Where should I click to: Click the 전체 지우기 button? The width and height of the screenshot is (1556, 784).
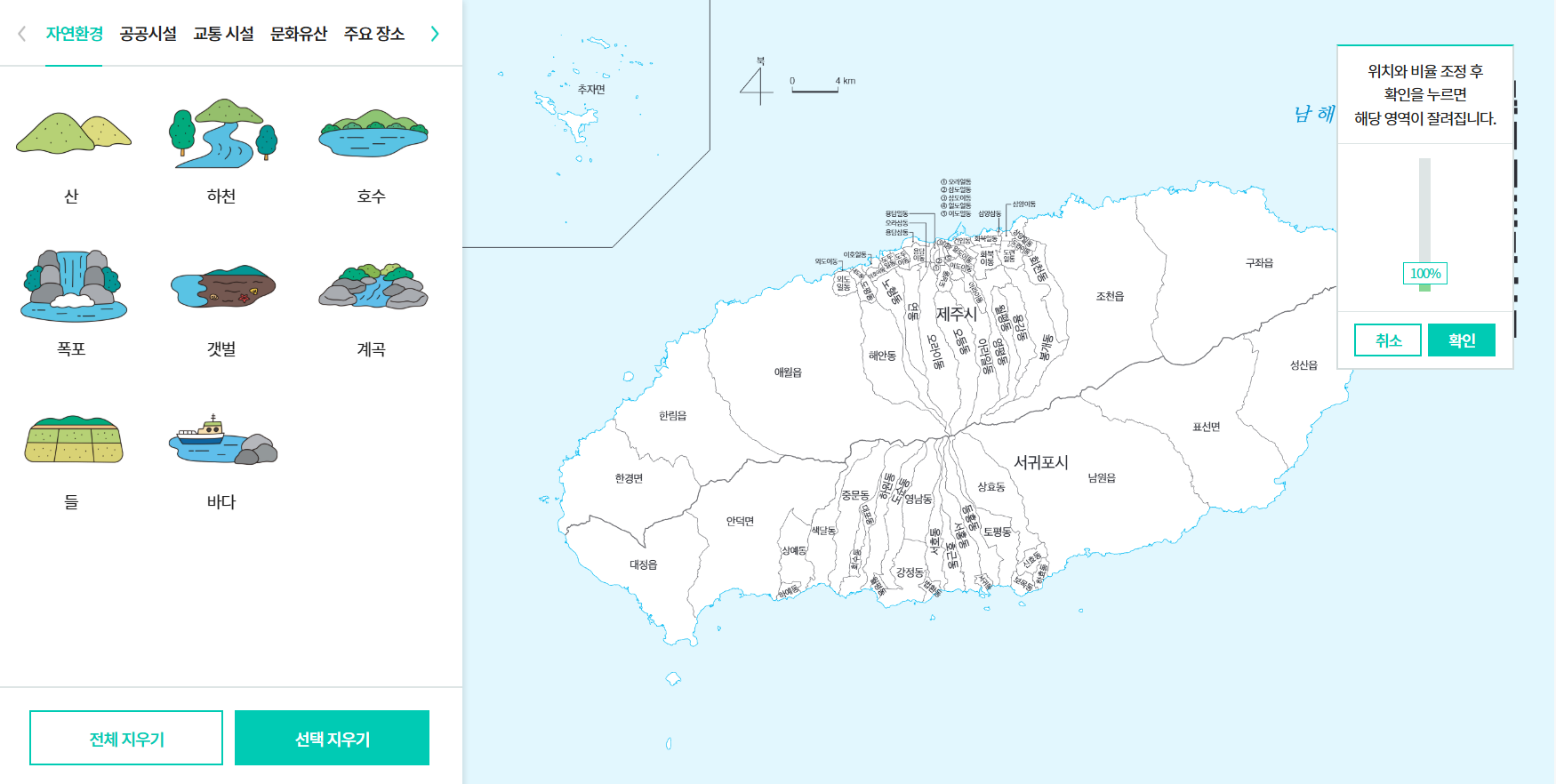tap(126, 738)
